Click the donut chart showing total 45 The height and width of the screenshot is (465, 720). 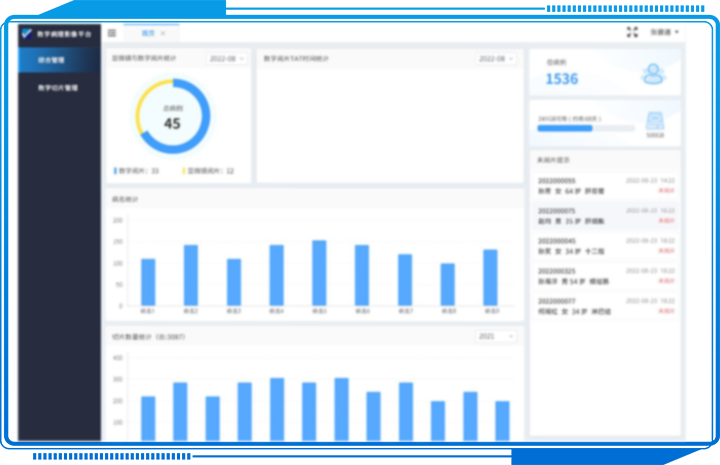pos(172,117)
